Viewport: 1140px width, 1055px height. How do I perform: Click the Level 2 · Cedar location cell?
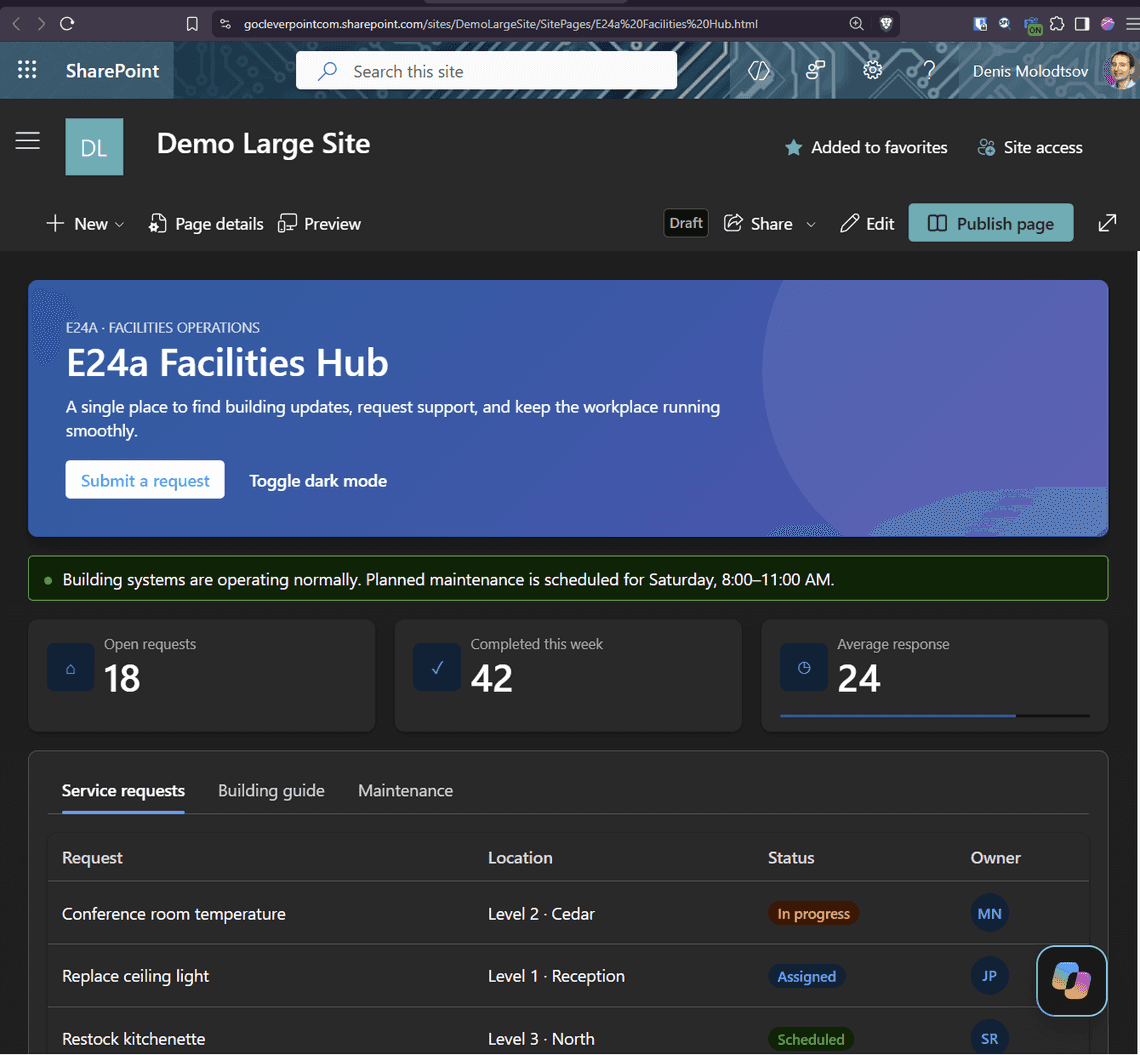click(x=541, y=914)
